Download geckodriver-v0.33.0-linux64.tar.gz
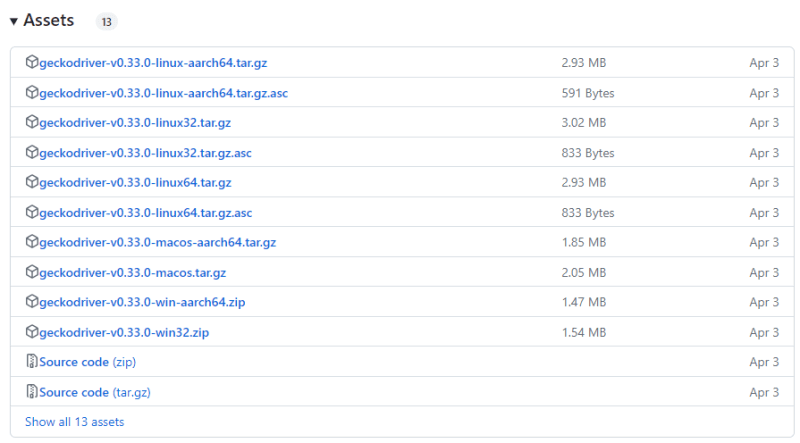Image resolution: width=800 pixels, height=443 pixels. [135, 183]
